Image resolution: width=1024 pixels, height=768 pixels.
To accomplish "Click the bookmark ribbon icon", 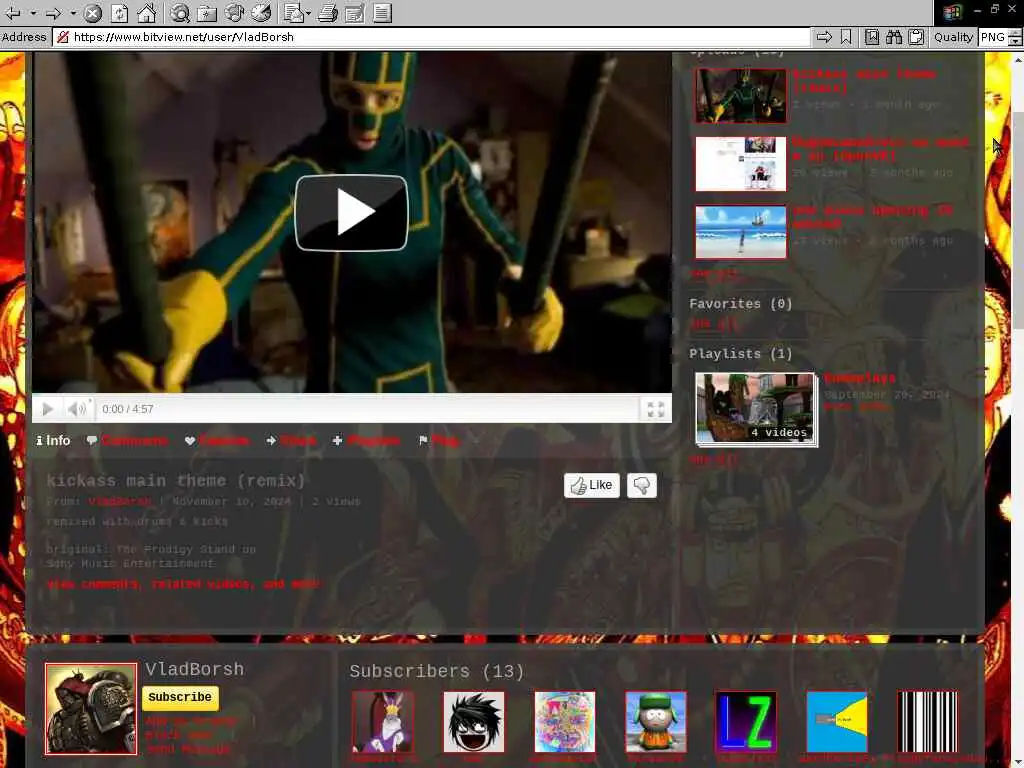I will point(846,37).
